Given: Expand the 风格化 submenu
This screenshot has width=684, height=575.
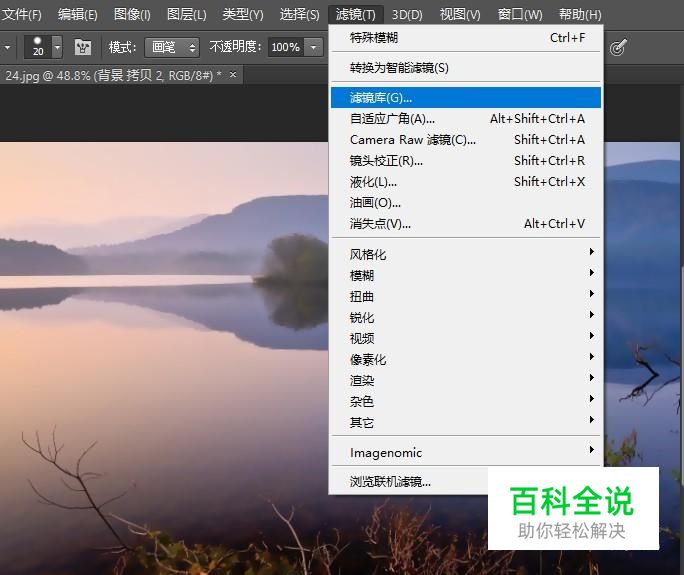Looking at the screenshot, I should pos(466,254).
